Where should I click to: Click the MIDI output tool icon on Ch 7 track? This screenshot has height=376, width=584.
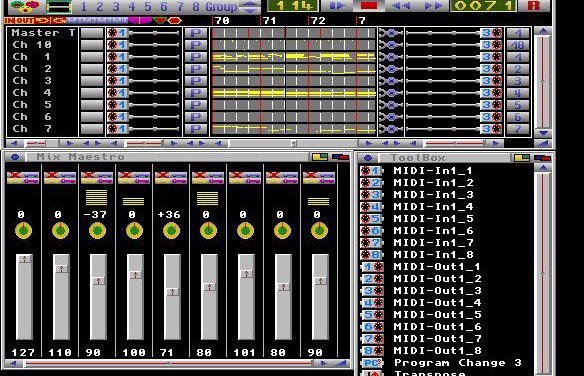pos(492,129)
